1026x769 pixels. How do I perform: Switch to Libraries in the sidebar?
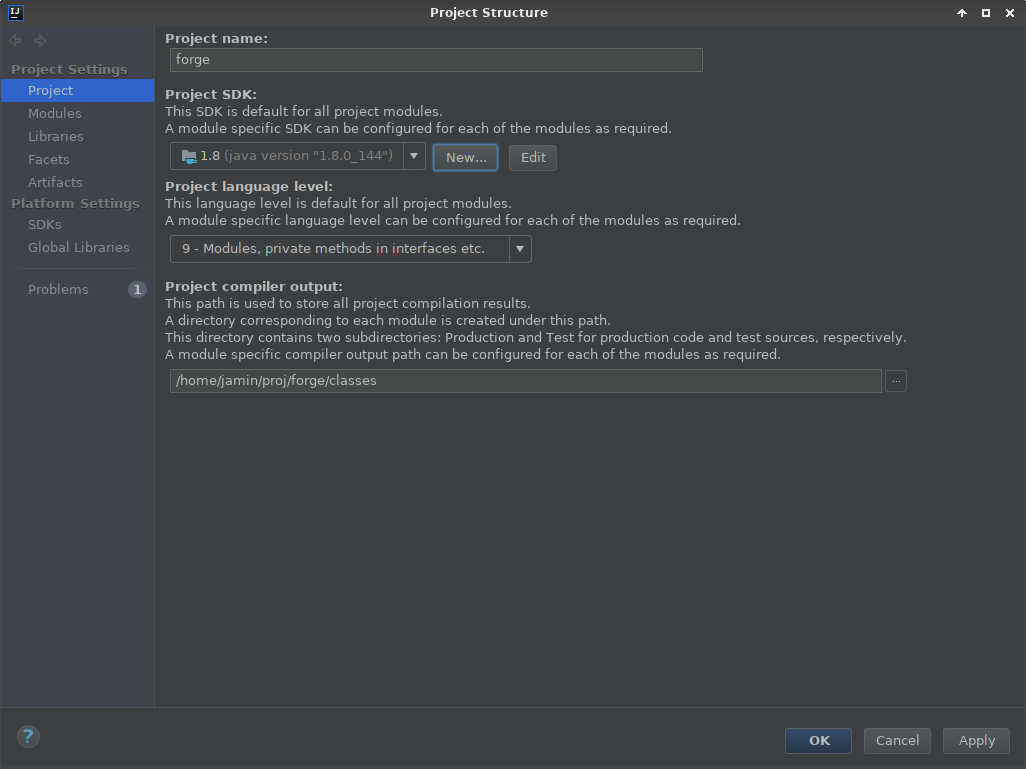pos(56,137)
